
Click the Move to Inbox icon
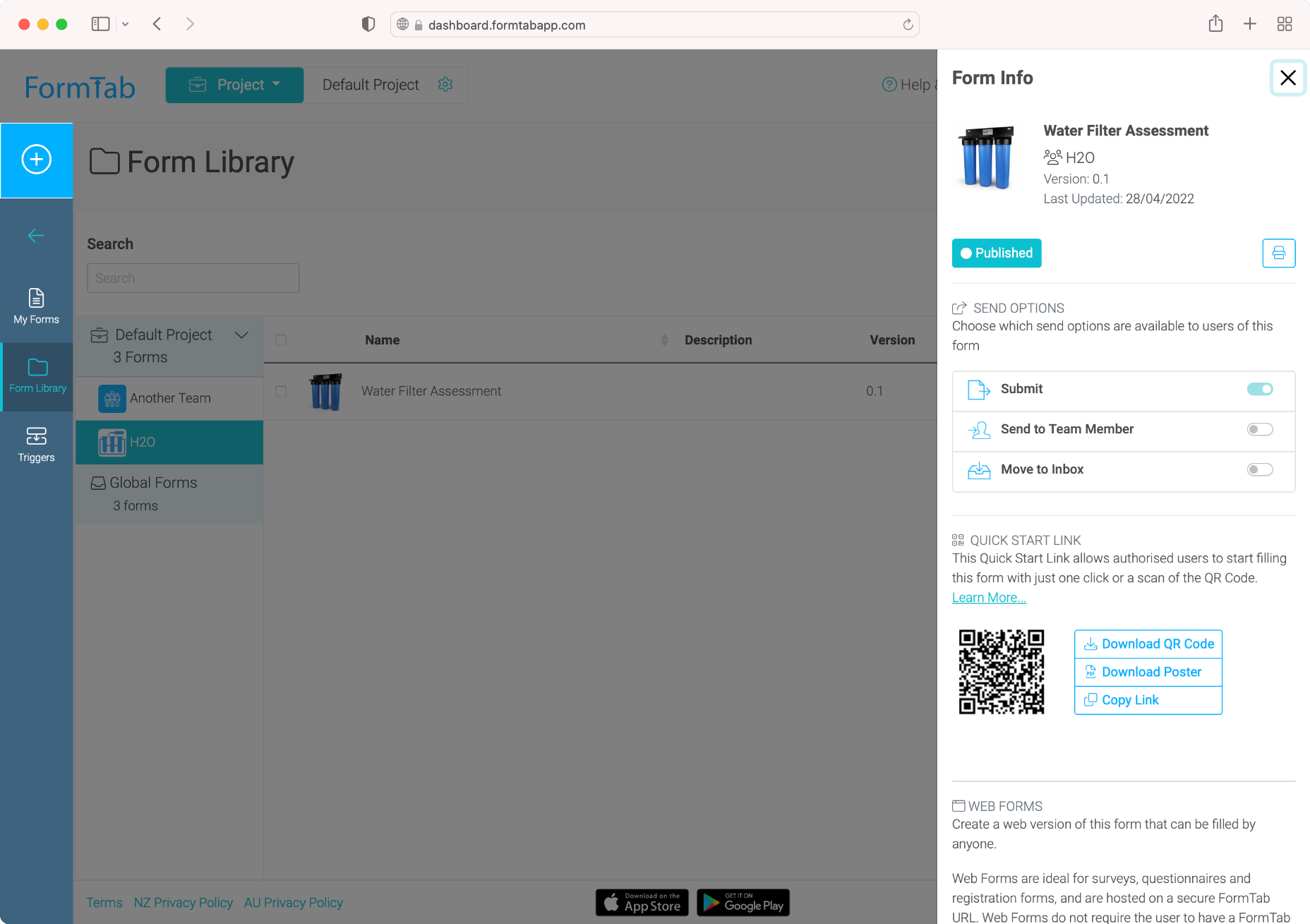click(979, 470)
